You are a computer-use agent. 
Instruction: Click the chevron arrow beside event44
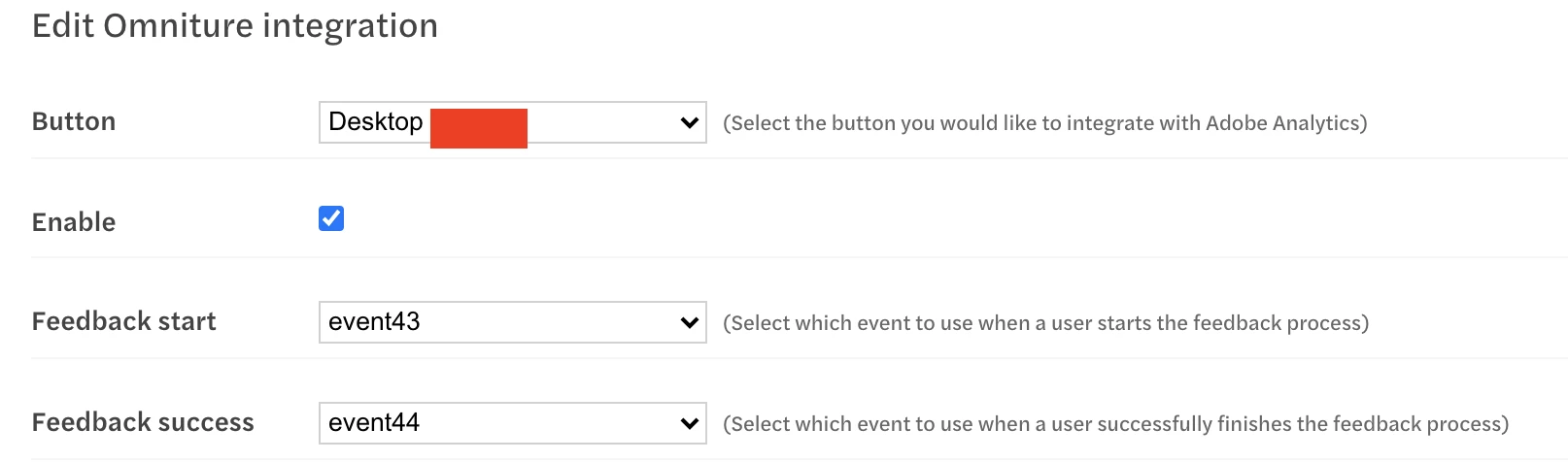(x=690, y=423)
